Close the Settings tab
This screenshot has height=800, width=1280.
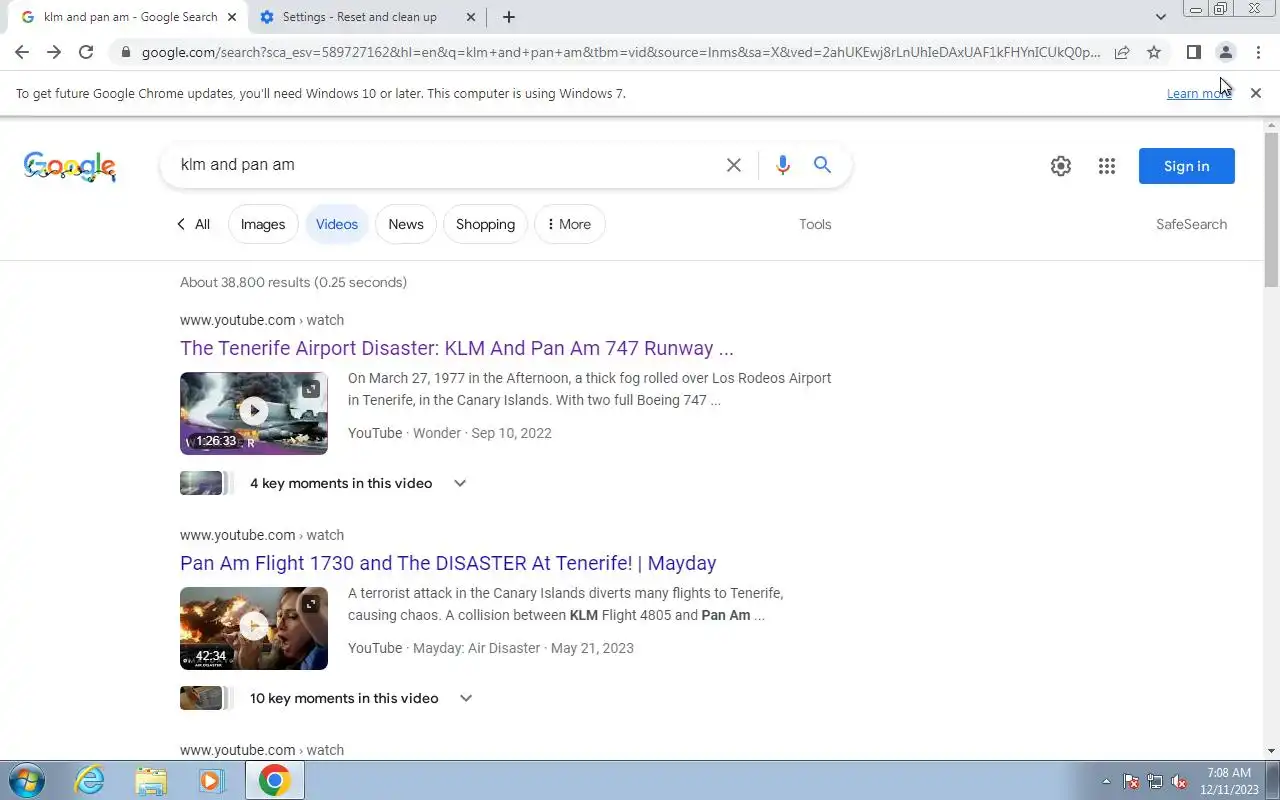coord(471,17)
